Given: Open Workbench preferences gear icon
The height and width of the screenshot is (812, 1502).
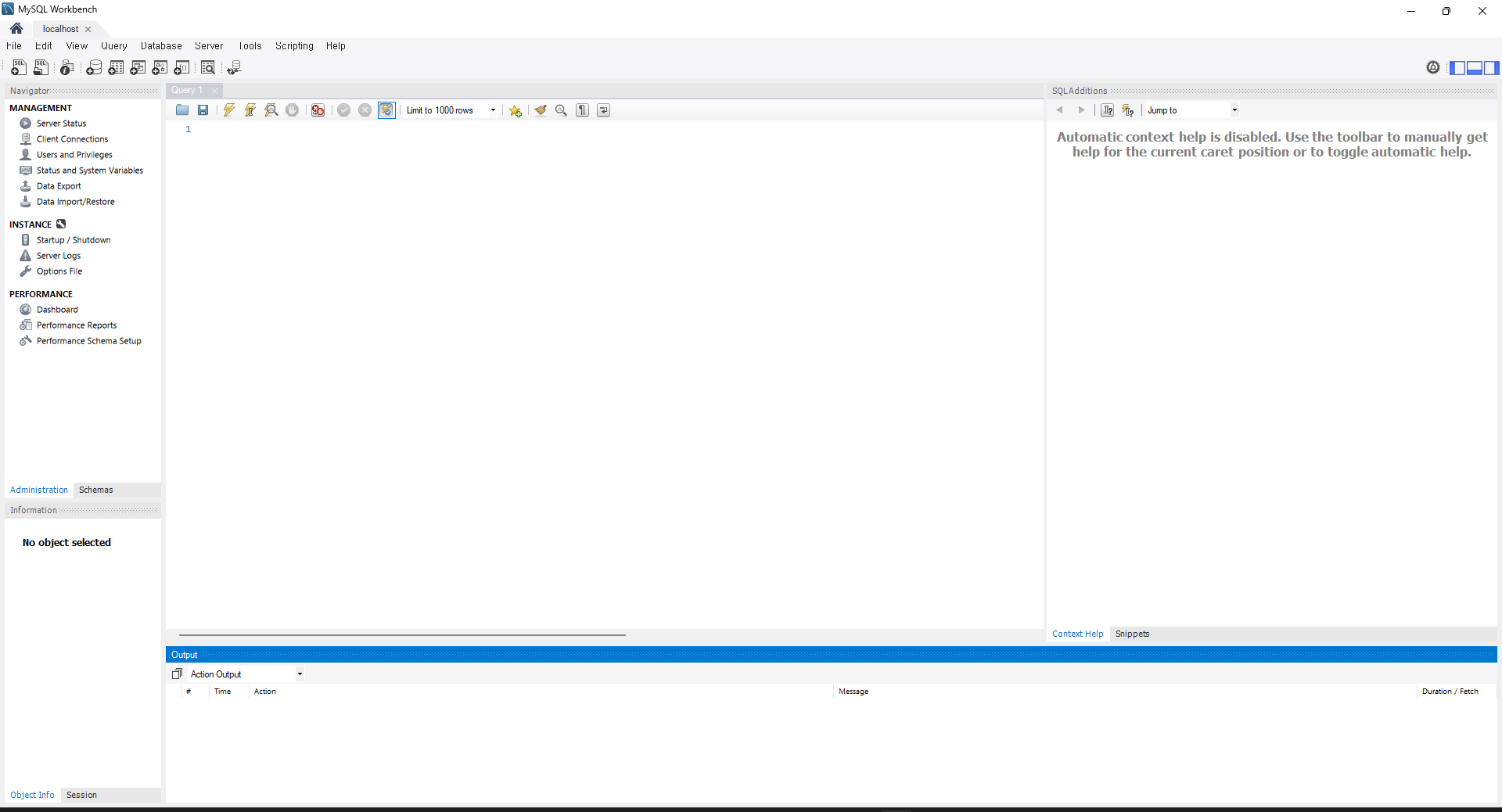Looking at the screenshot, I should click(1433, 67).
